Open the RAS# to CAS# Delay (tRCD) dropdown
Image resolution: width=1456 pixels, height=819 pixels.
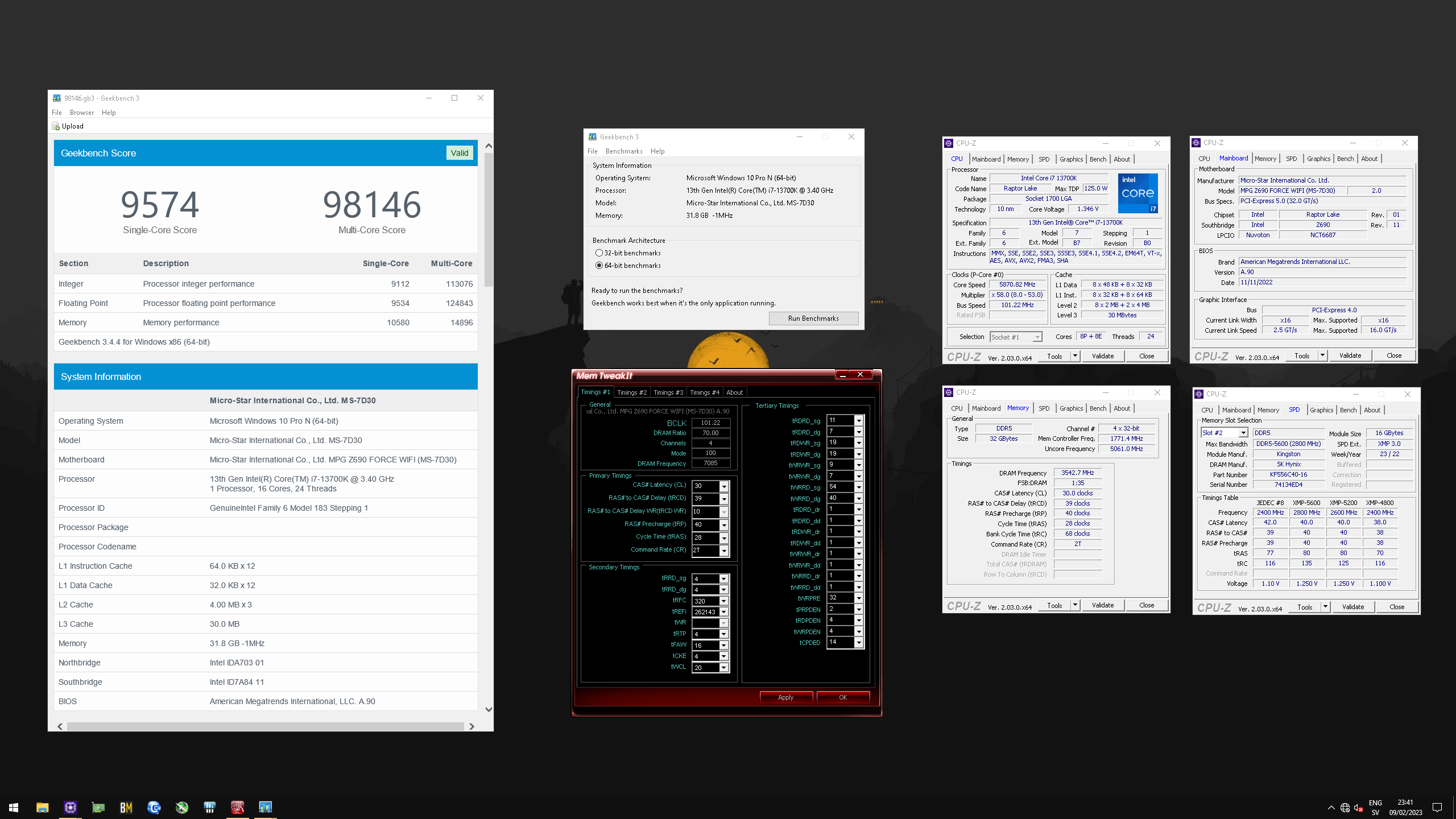pyautogui.click(x=724, y=499)
